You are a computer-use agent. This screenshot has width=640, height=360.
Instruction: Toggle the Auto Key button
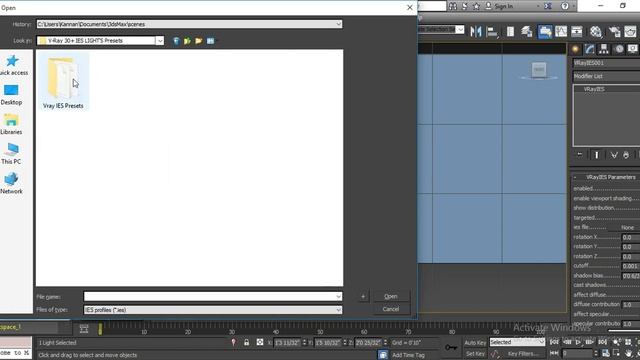click(475, 342)
